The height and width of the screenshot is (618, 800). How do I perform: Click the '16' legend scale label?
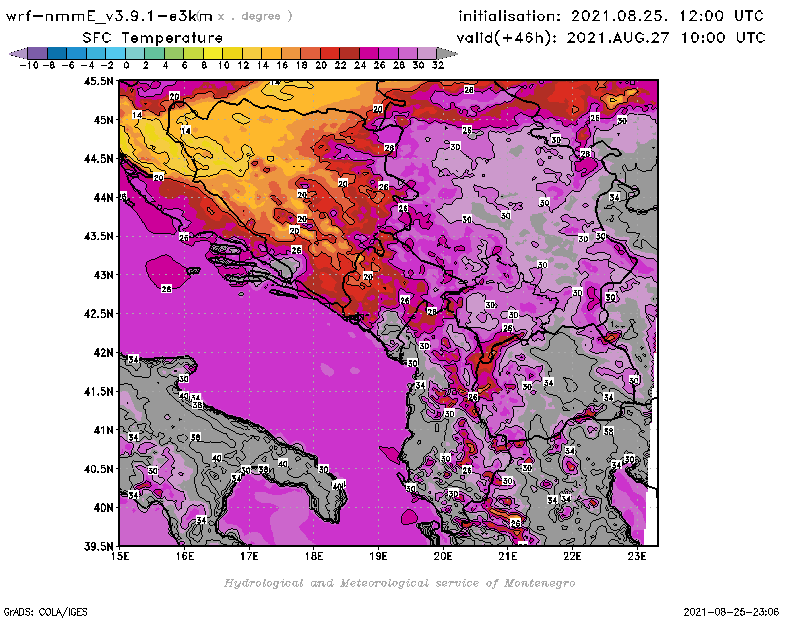point(282,65)
